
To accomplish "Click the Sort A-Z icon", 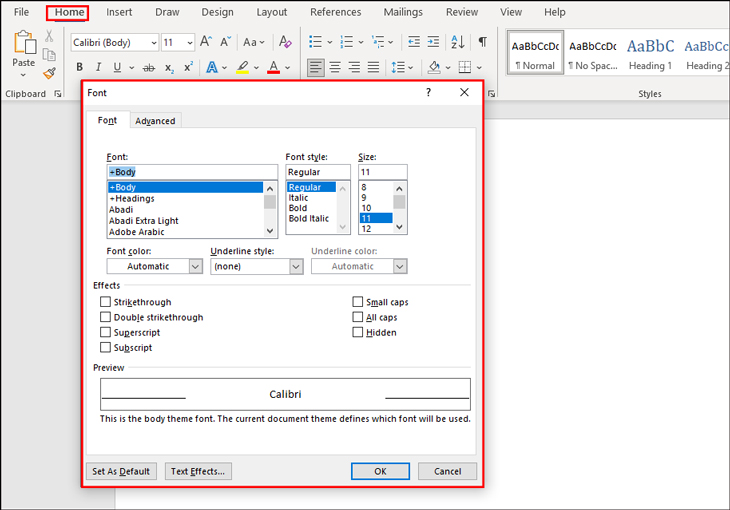I will 457,42.
